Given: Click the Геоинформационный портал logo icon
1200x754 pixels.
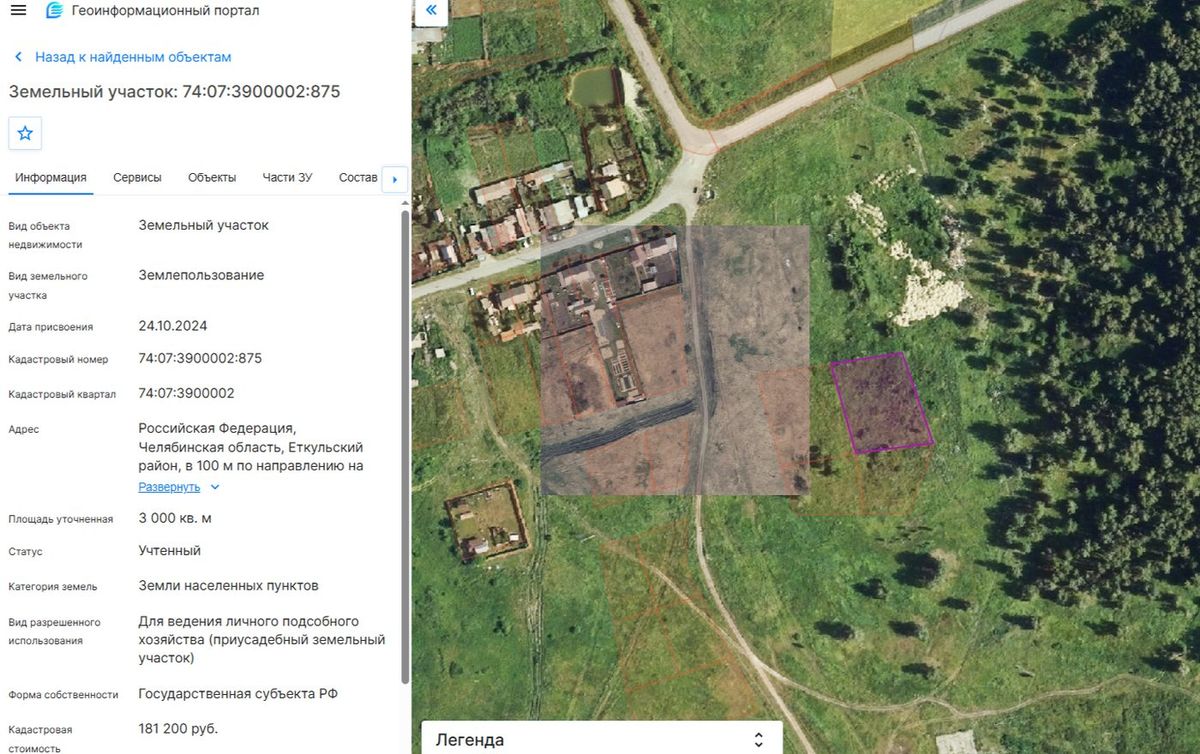Looking at the screenshot, I should (54, 11).
